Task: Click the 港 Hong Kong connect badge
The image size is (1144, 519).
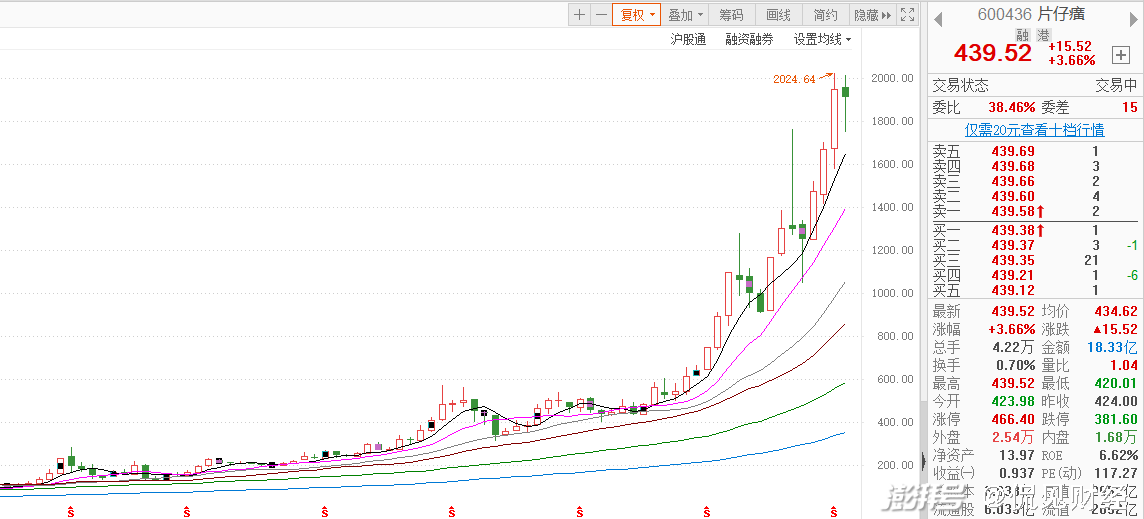Action: [x=1044, y=35]
